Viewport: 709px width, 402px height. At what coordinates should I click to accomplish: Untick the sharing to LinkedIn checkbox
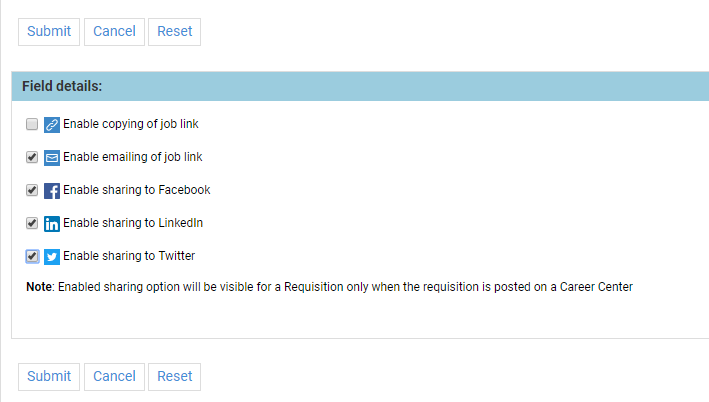pos(32,223)
